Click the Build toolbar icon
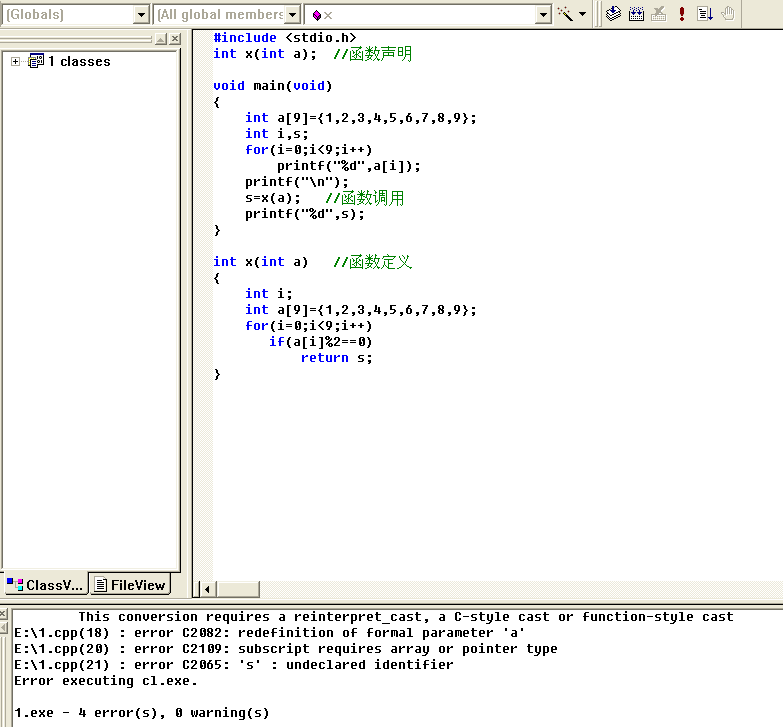 pos(636,14)
